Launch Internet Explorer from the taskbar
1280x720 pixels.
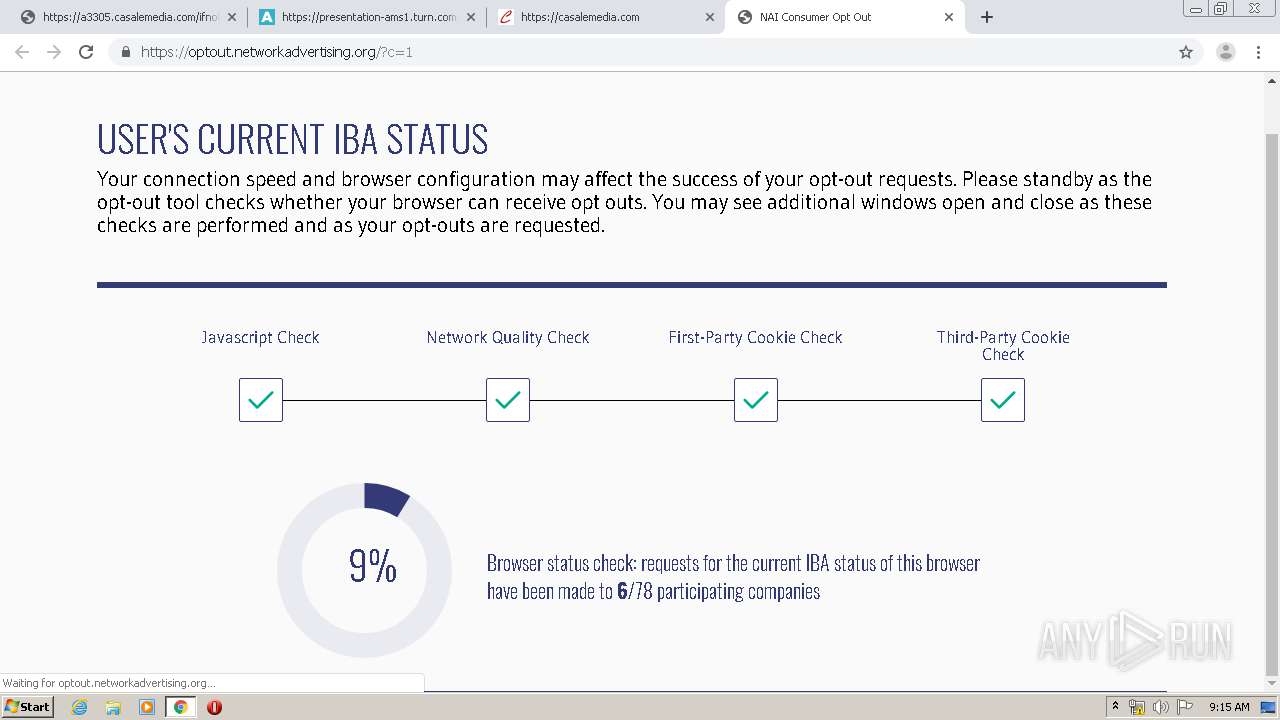click(79, 707)
